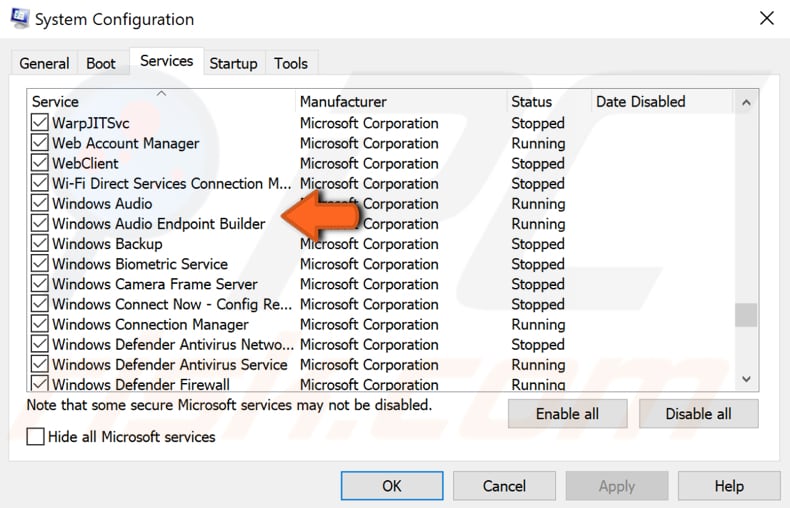Uncheck Windows Defender Firewall checkbox

(39, 384)
